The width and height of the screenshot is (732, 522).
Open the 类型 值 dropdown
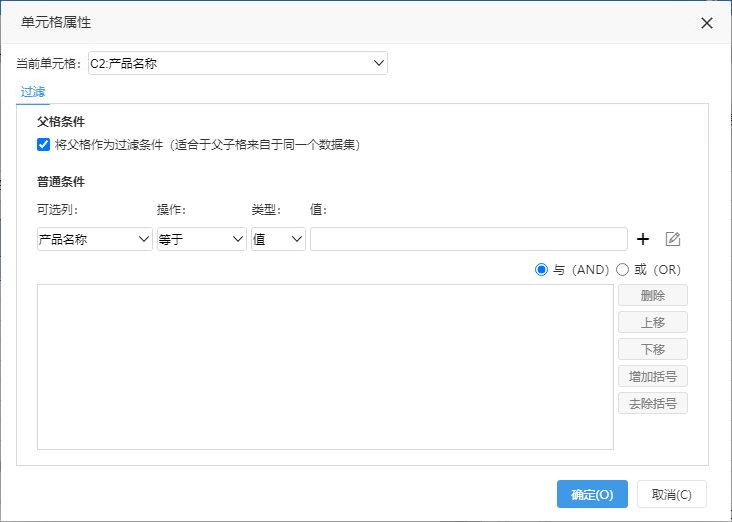pos(278,239)
